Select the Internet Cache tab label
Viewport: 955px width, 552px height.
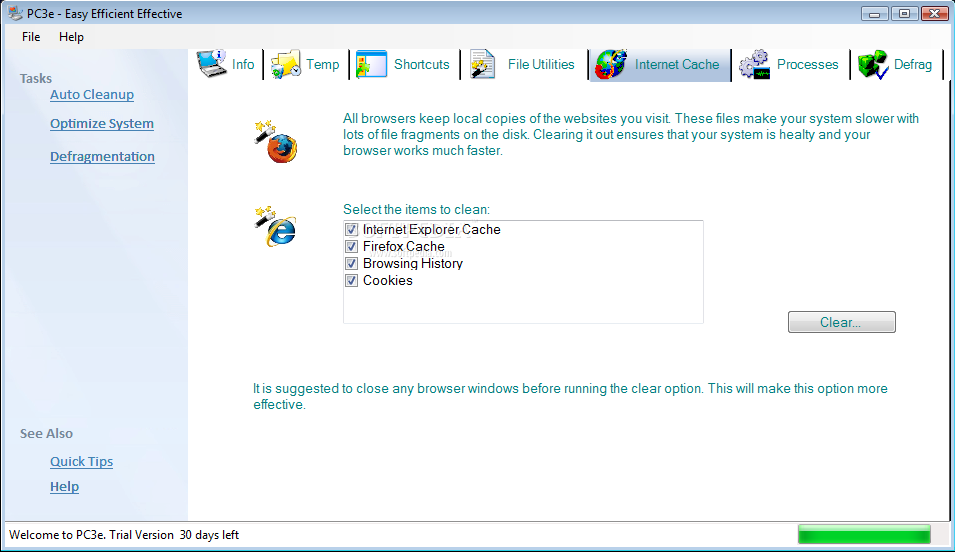point(677,65)
